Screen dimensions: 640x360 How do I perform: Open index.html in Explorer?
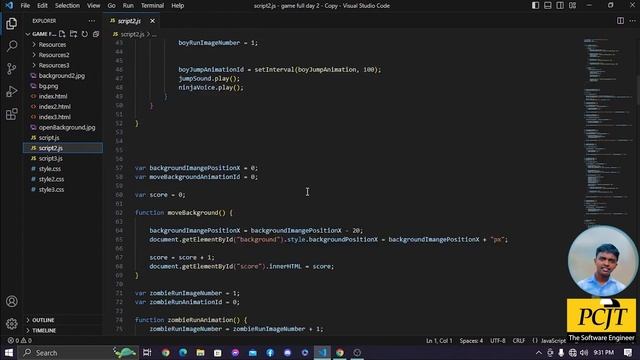(53, 96)
